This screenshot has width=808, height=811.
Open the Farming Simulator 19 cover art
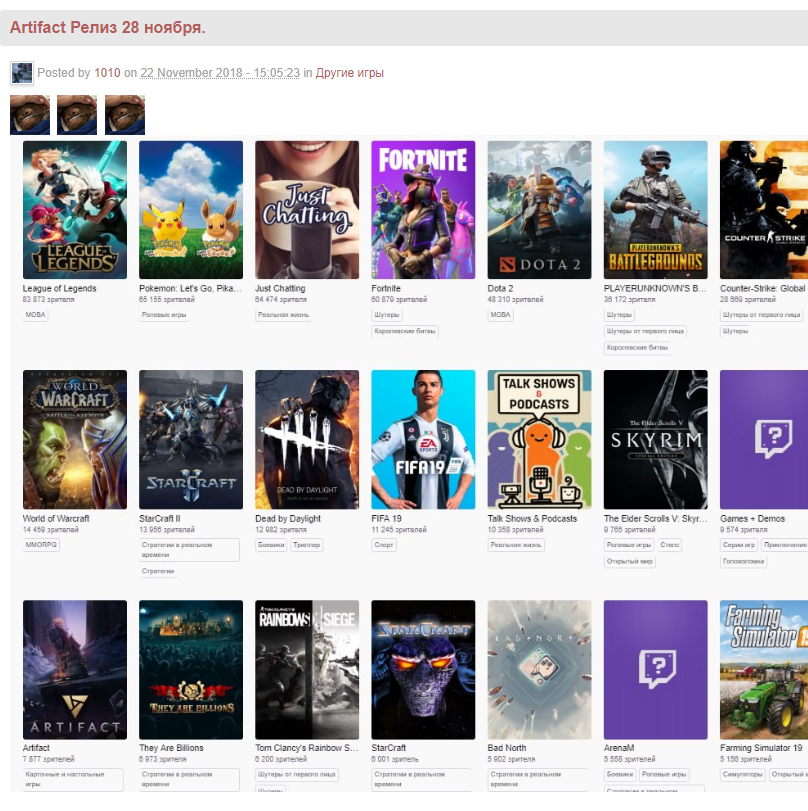point(764,670)
